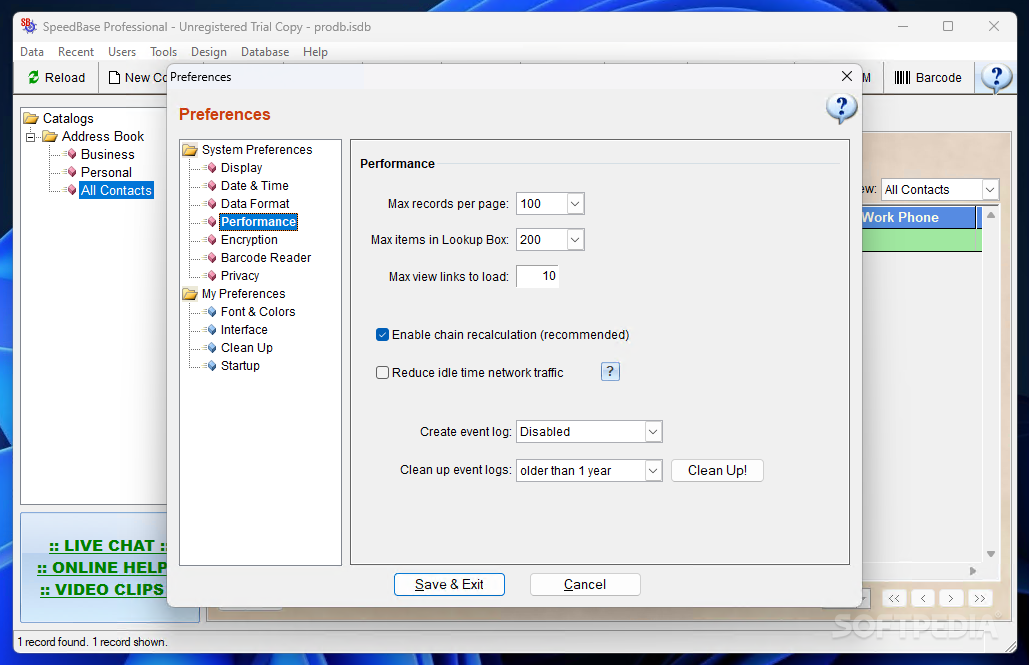Select Barcode Reader preferences
Image resolution: width=1029 pixels, height=665 pixels.
tap(266, 258)
